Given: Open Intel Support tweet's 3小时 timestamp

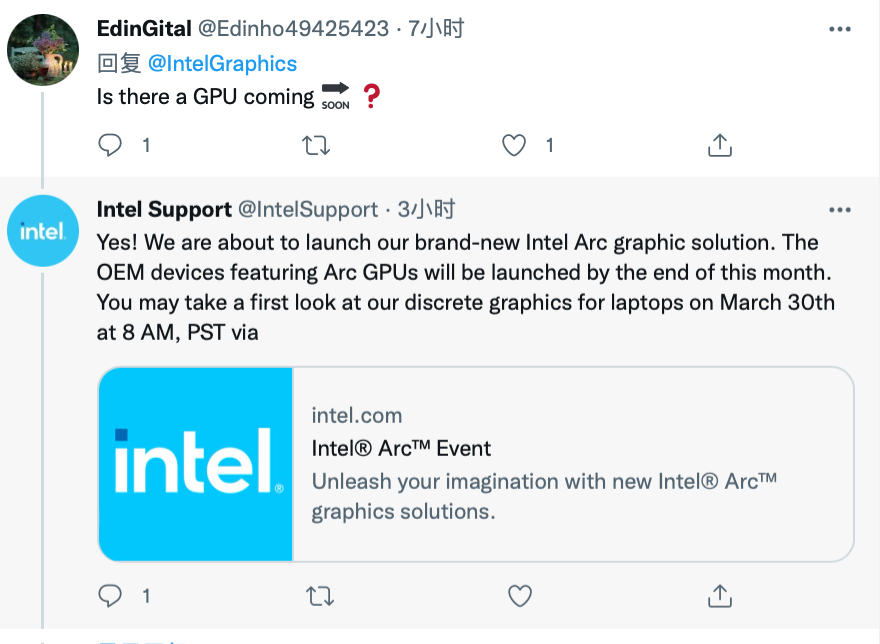Looking at the screenshot, I should (426, 210).
